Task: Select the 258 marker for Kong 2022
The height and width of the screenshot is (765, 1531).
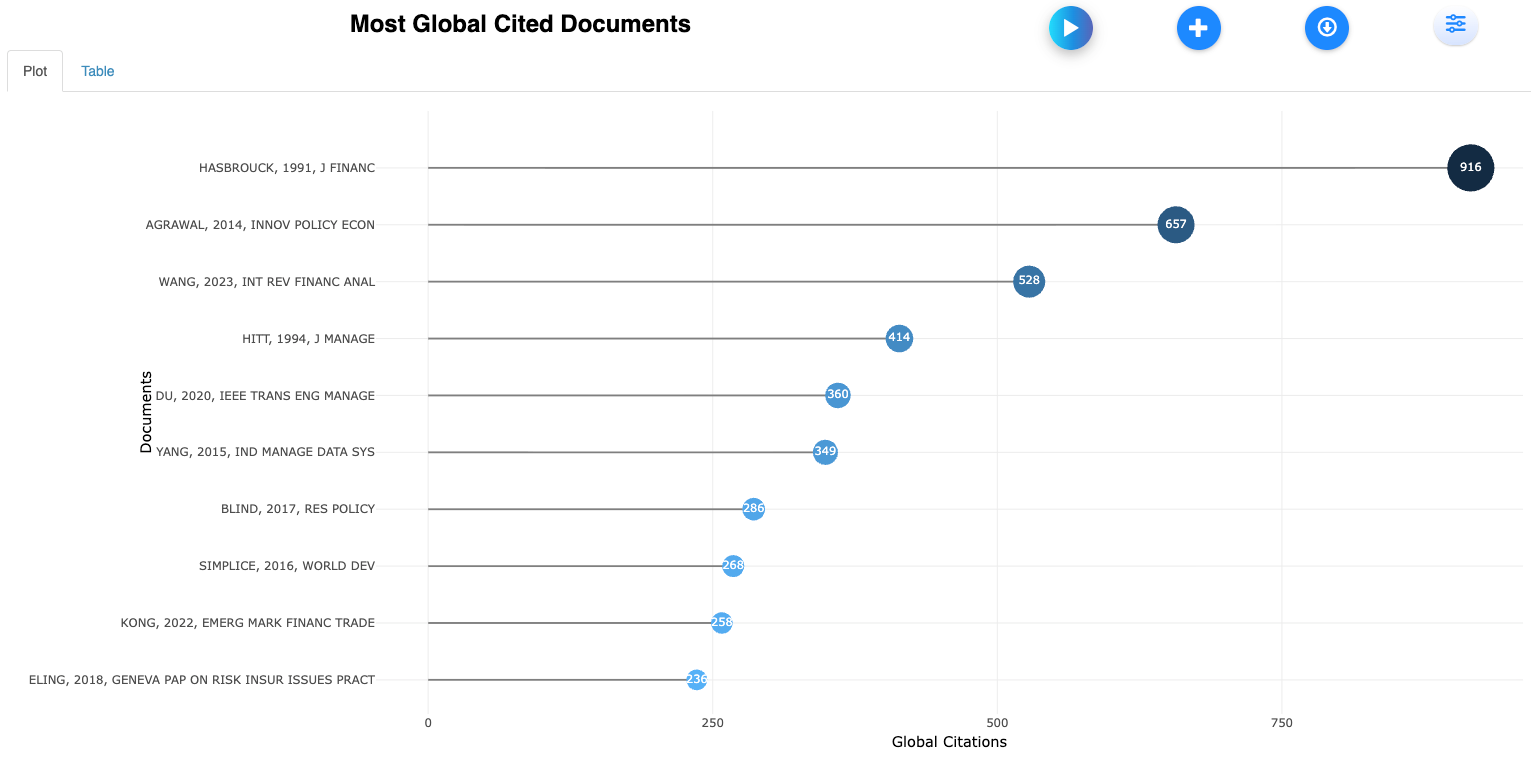Action: coord(721,623)
